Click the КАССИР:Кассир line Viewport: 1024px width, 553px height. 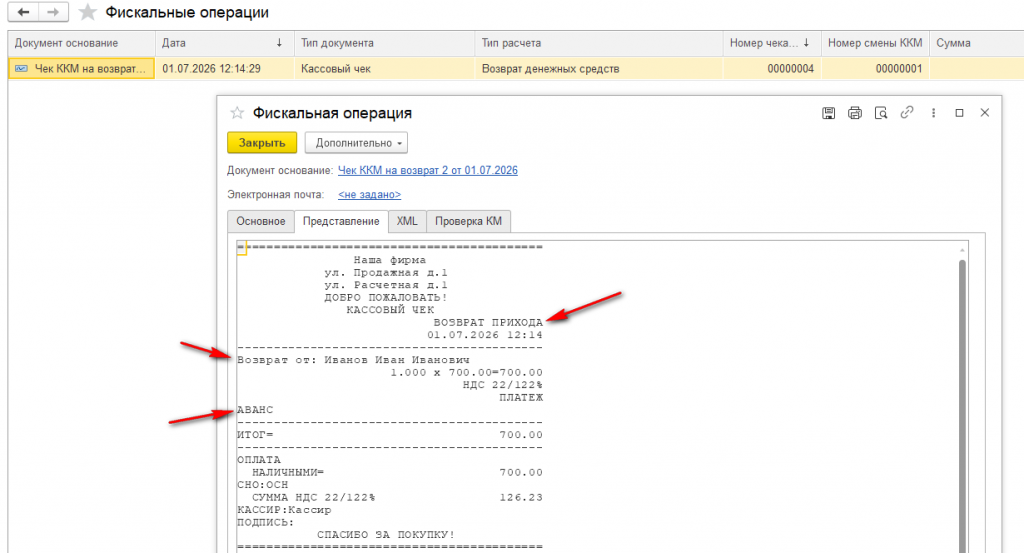pos(284,510)
